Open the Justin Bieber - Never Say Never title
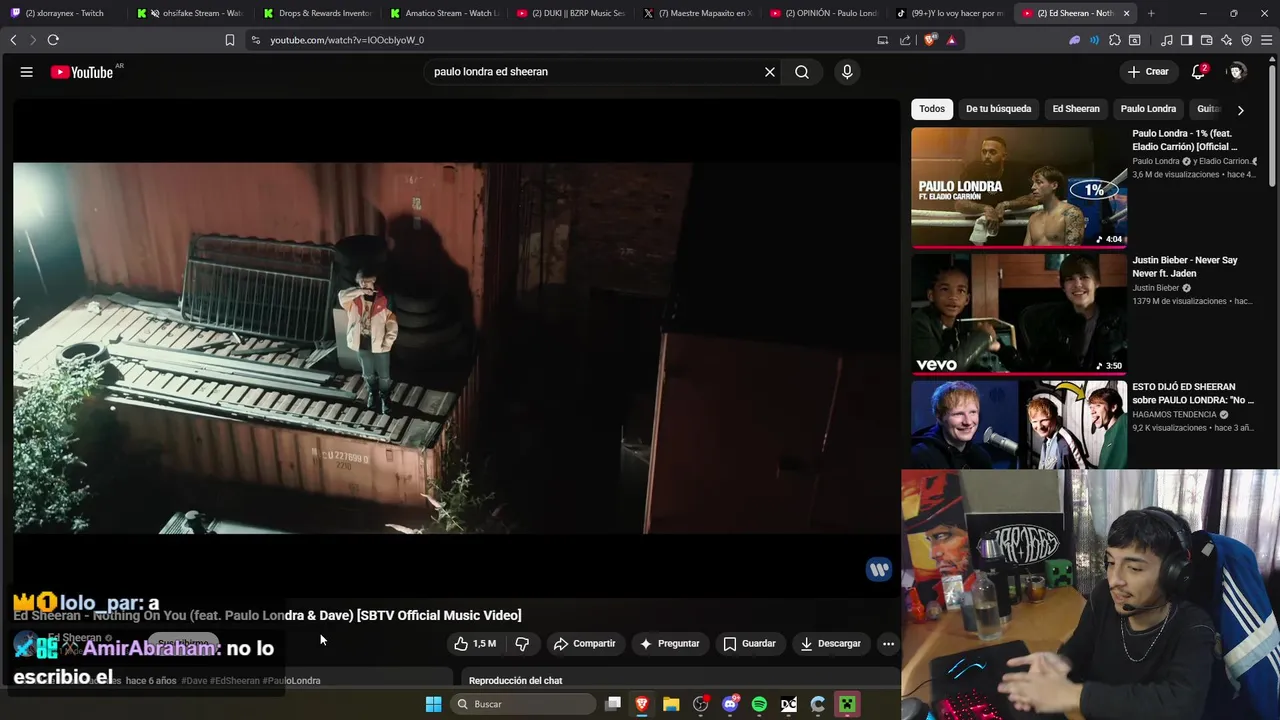Screen dimensions: 1280x720 click(x=1185, y=267)
